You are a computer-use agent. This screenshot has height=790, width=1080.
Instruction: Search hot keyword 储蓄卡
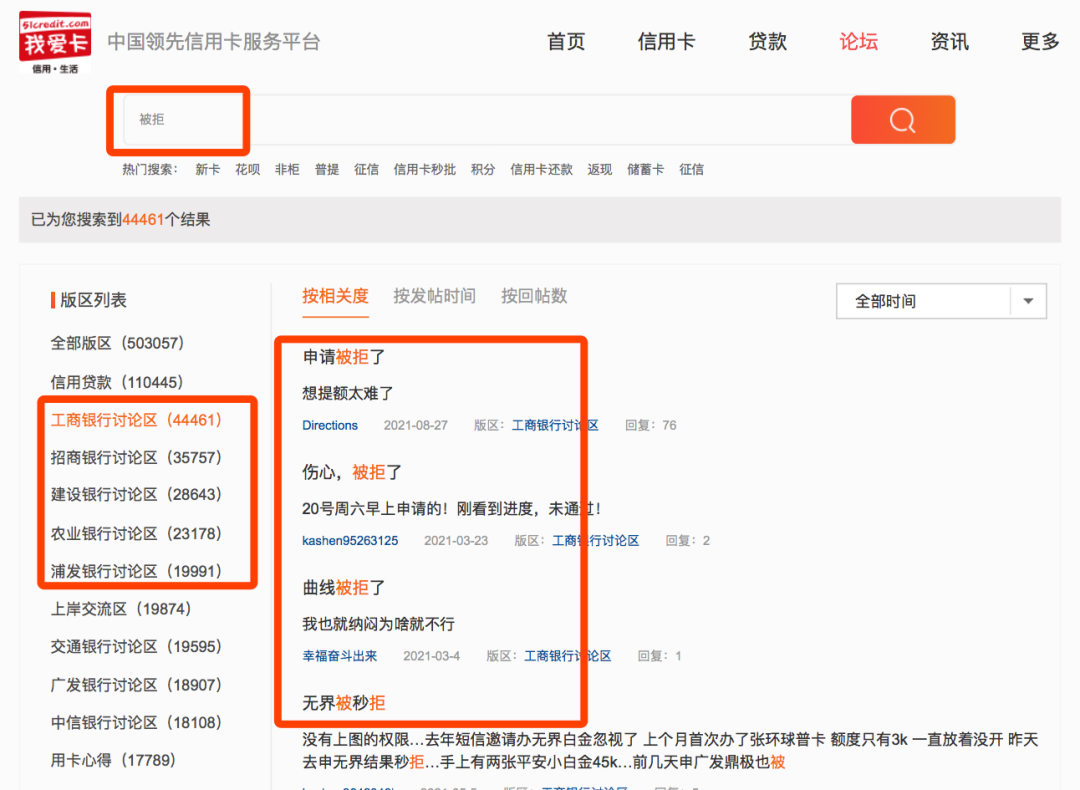[x=645, y=169]
